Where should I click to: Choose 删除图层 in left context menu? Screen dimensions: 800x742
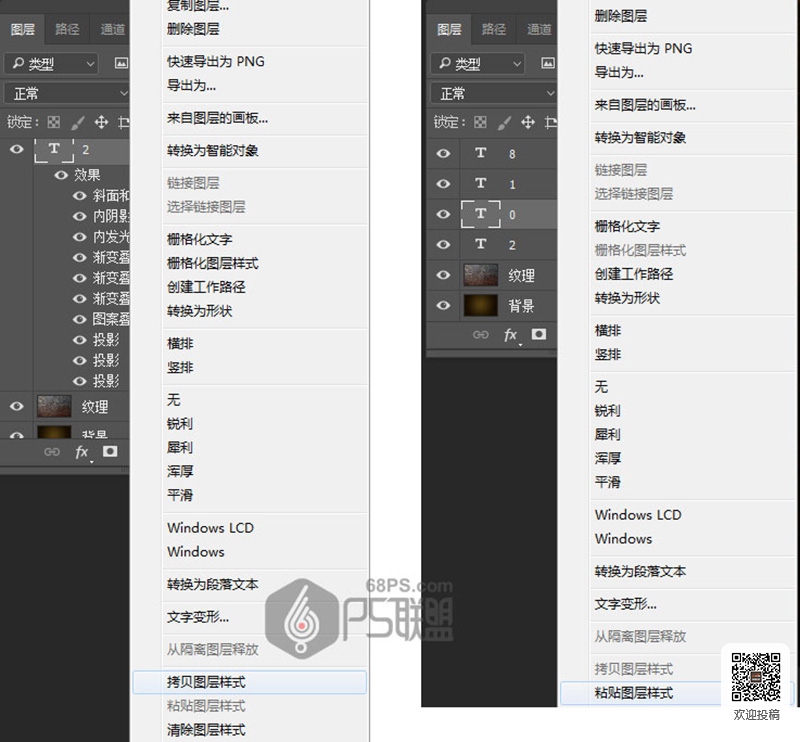pos(193,29)
